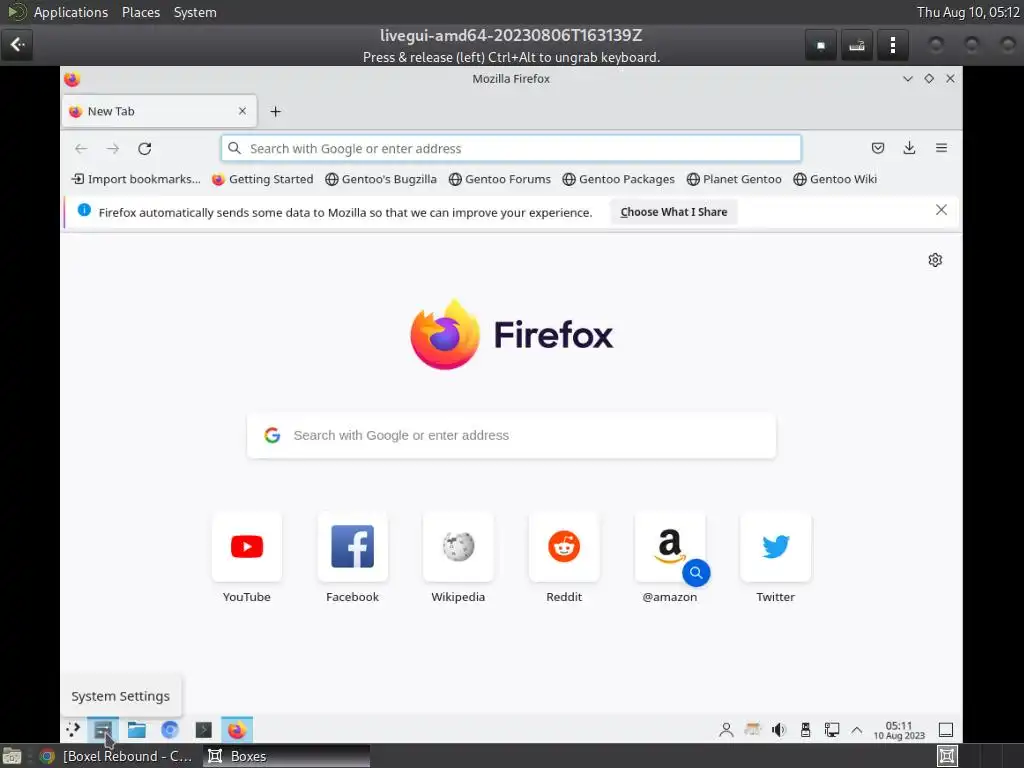Launch System Settings from guest taskbar

pos(103,729)
